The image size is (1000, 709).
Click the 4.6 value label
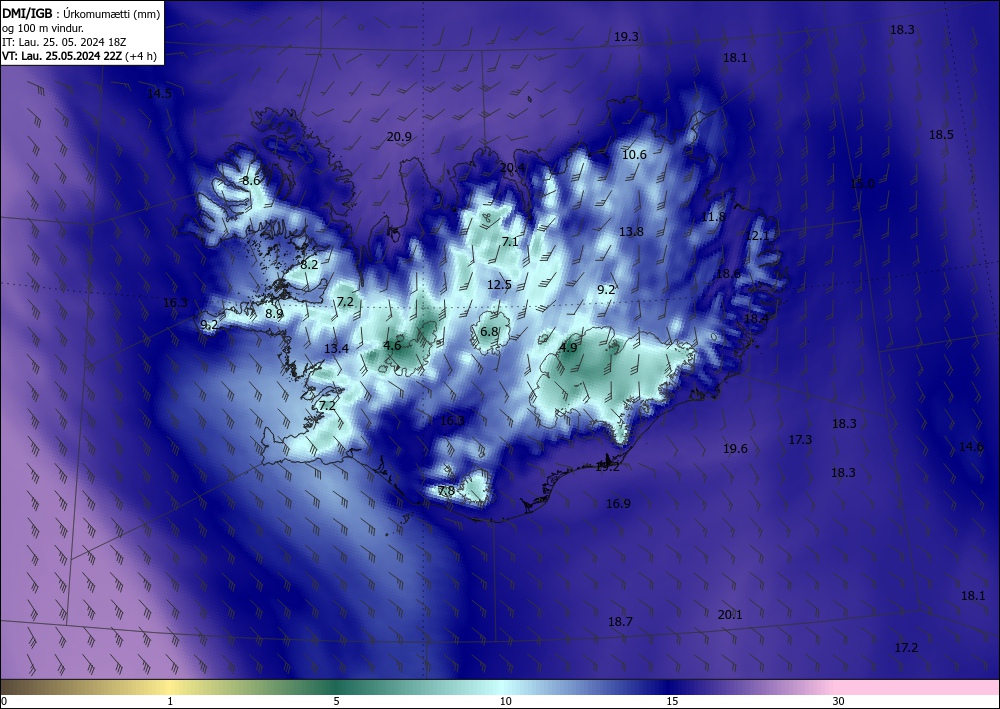tap(392, 346)
